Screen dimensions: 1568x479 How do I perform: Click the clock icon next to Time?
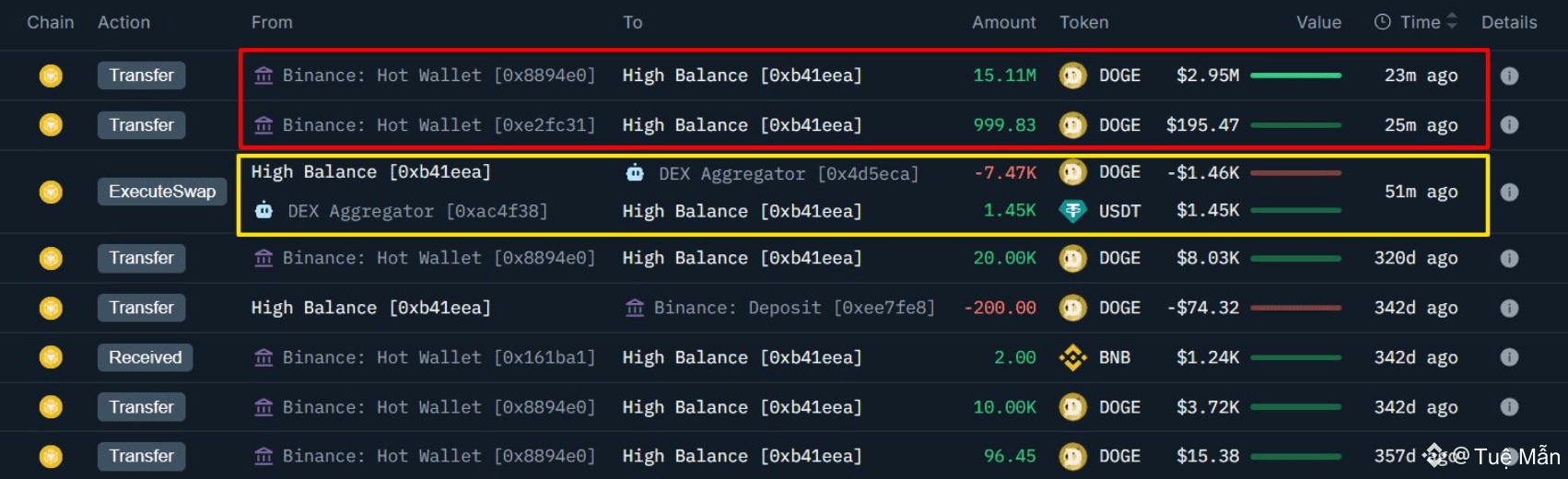tap(1382, 22)
